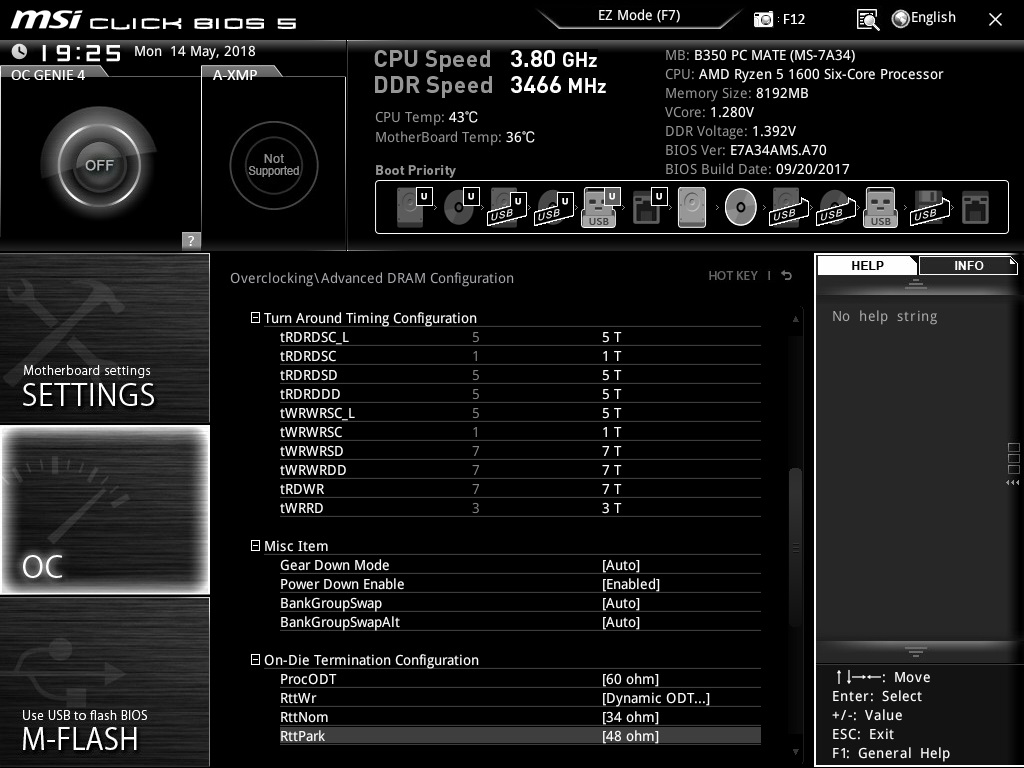
Task: Select the legacy USB hard disk boot icon
Action: click(x=789, y=207)
